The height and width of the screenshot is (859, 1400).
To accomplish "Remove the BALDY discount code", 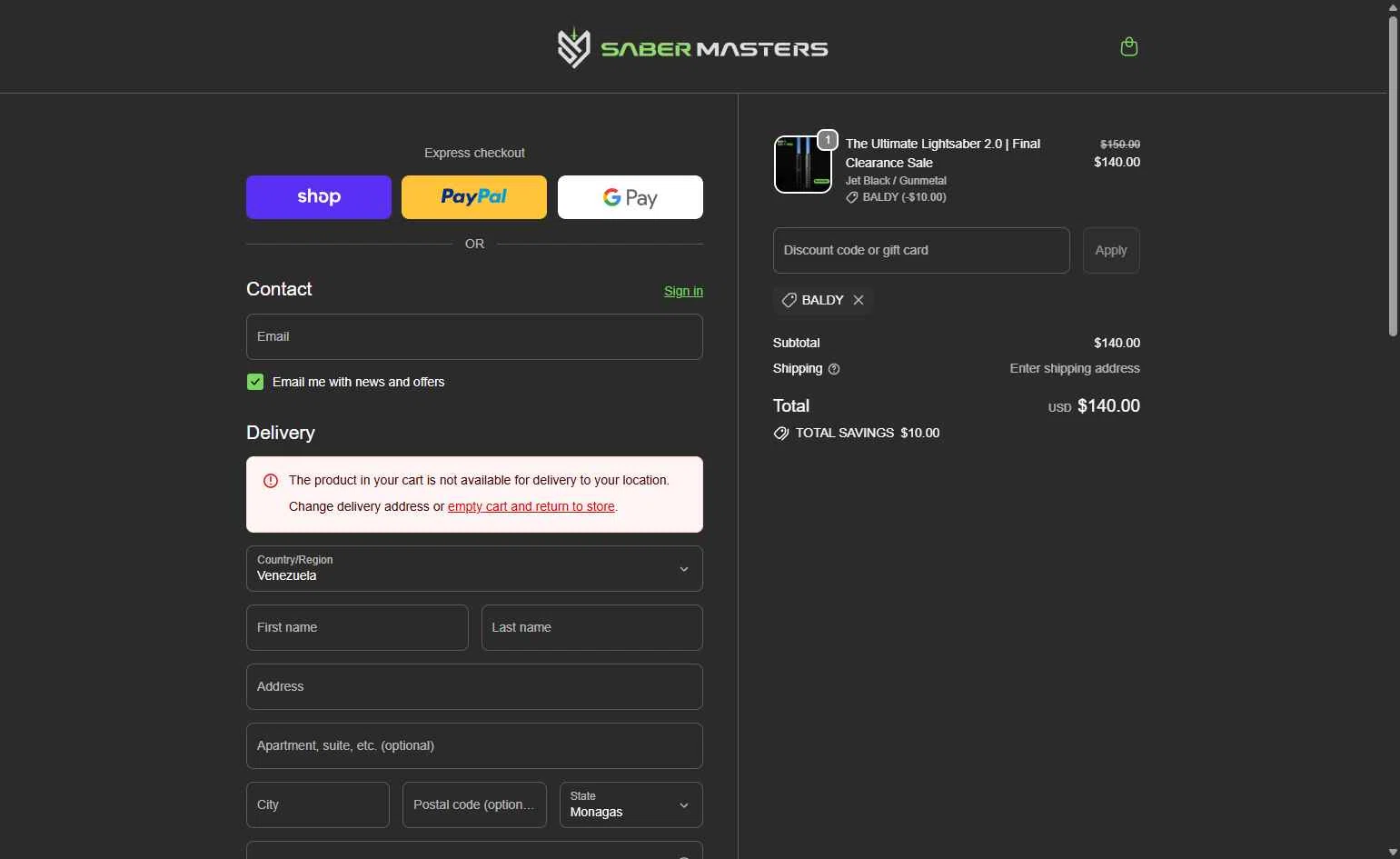I will pyautogui.click(x=859, y=300).
